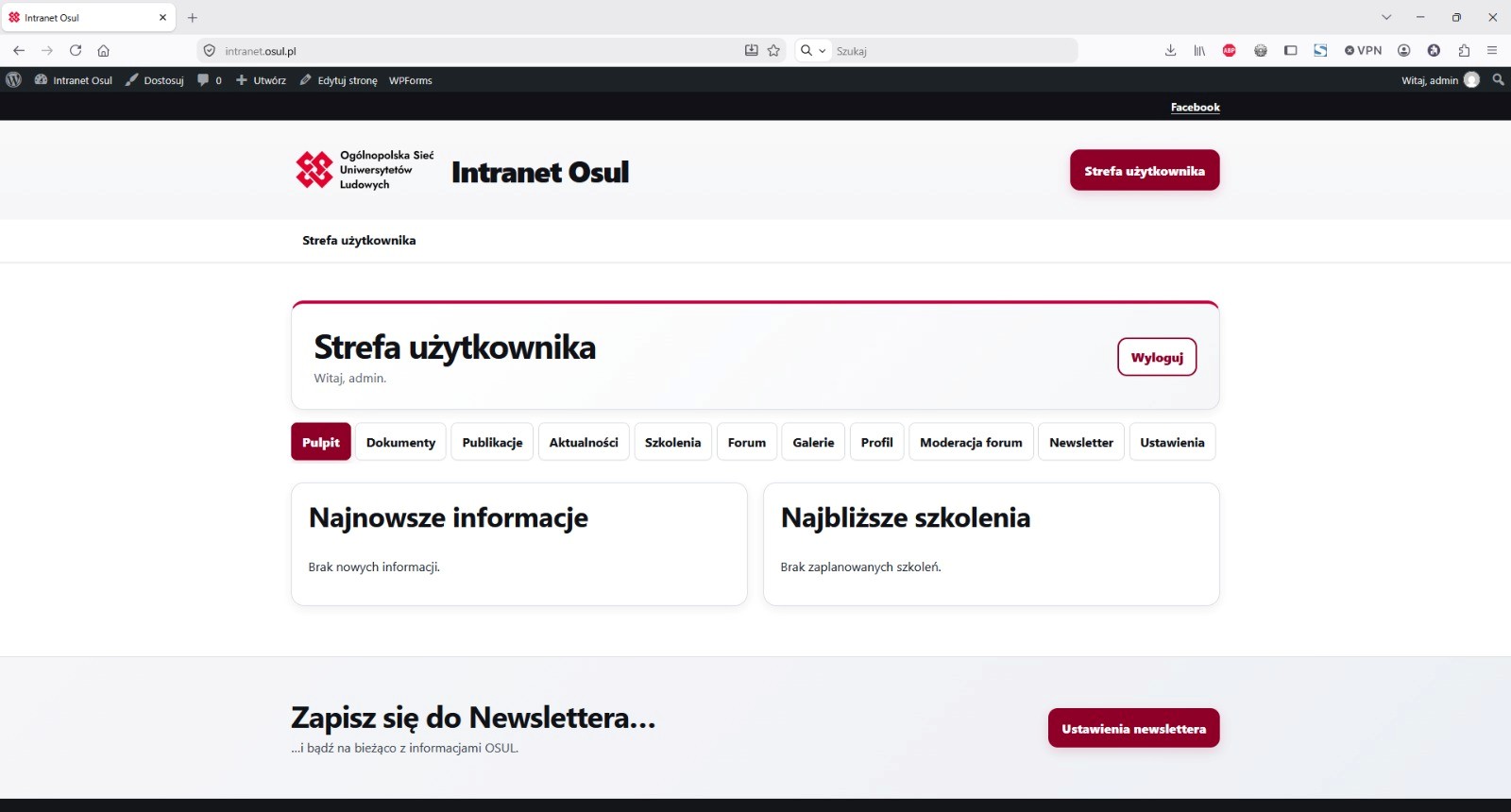Screen dimensions: 1511x812
Task: Open the Moderacja forum tab
Action: pyautogui.click(x=971, y=442)
